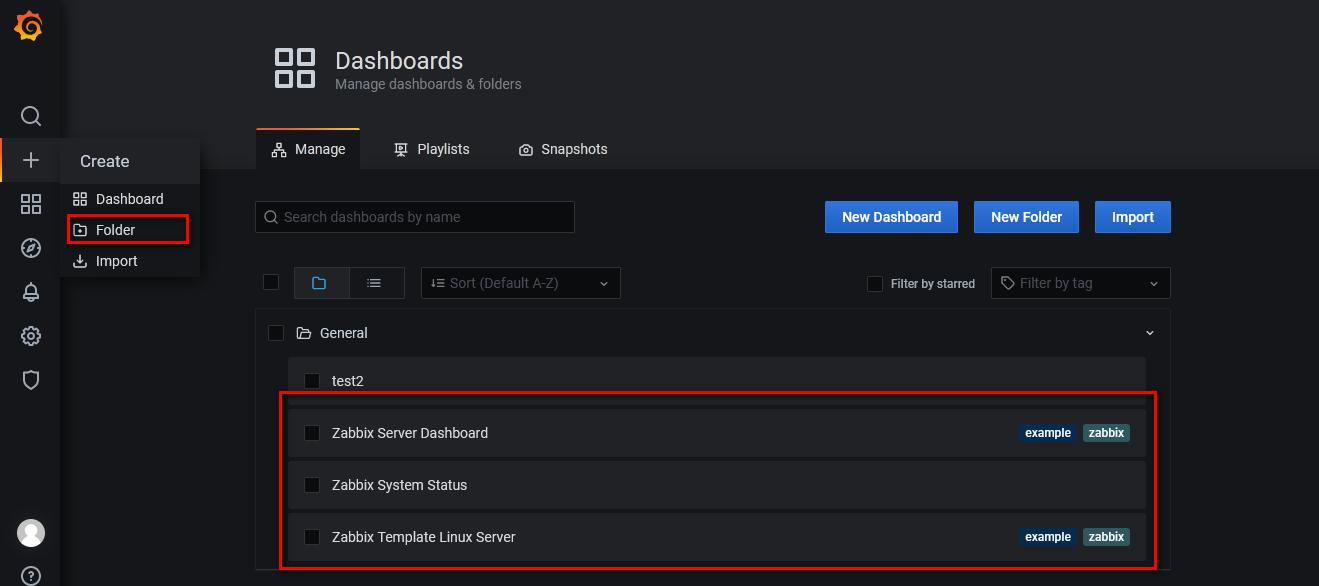Open the Sort (Default A-Z) dropdown
Viewport: 1319px width, 586px height.
tap(520, 283)
